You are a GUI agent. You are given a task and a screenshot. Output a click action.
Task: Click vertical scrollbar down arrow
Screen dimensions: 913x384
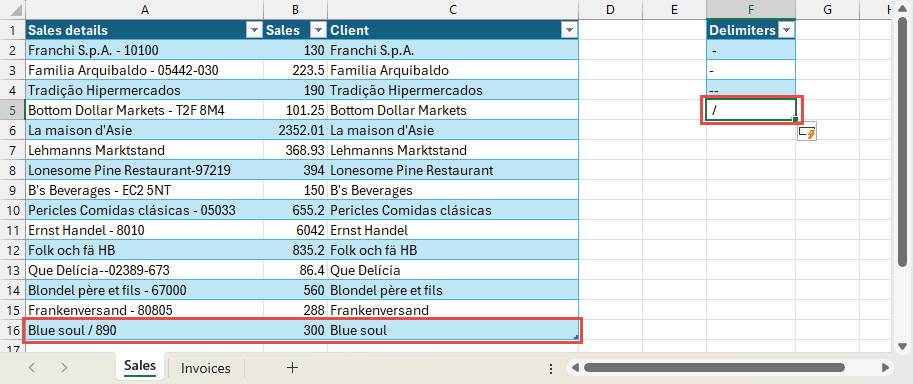[903, 346]
